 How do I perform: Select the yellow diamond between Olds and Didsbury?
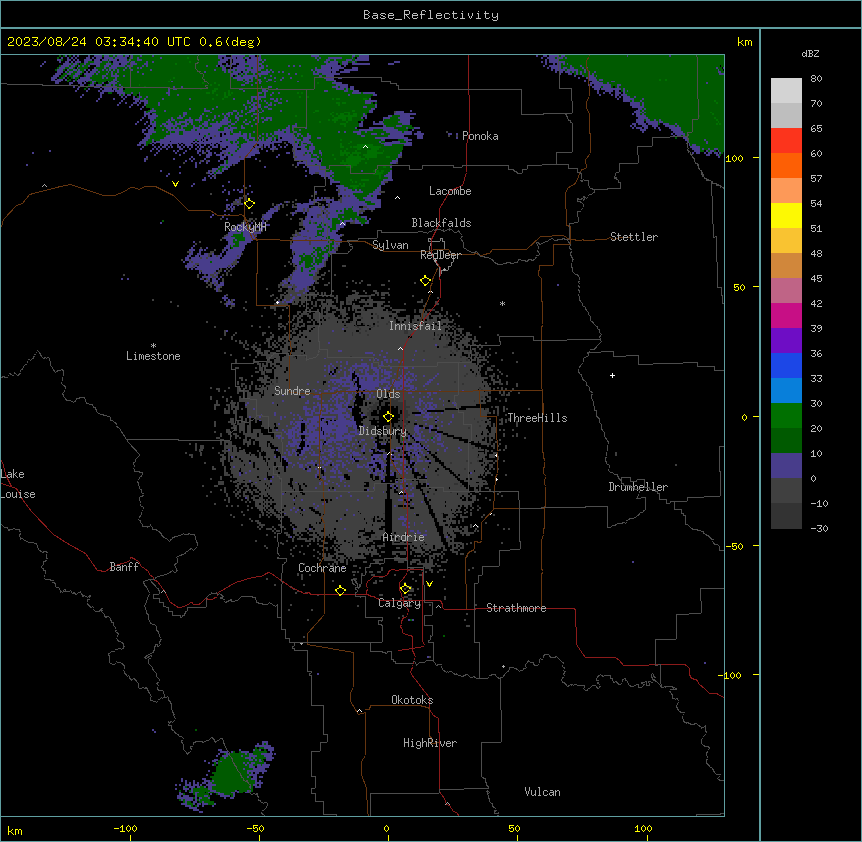click(x=388, y=416)
